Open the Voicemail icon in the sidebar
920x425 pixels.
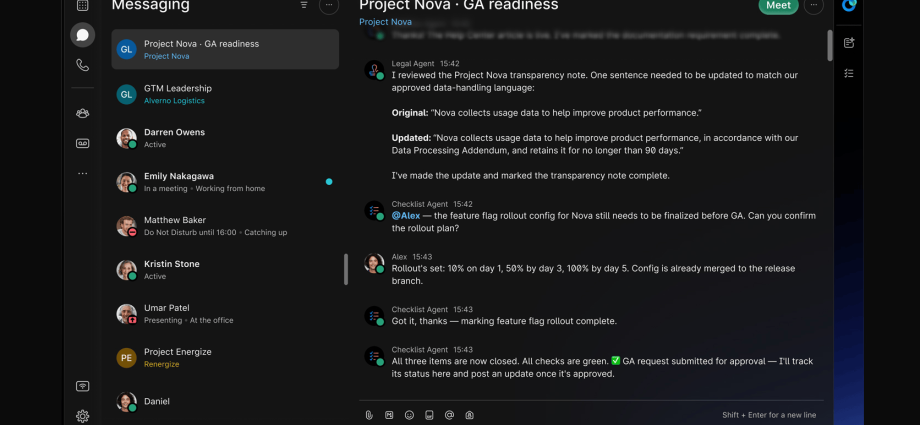click(x=83, y=143)
